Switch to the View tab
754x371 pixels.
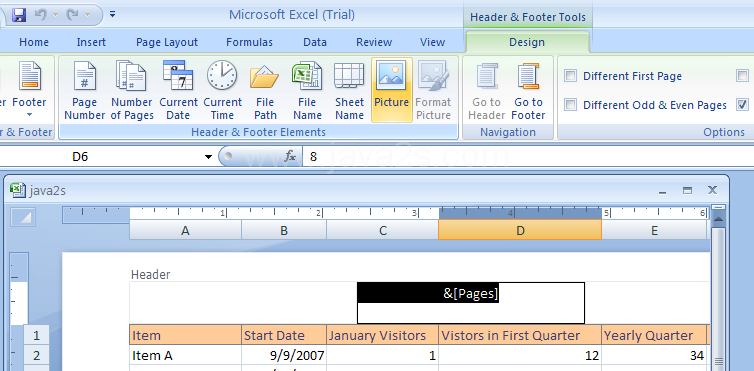point(432,42)
